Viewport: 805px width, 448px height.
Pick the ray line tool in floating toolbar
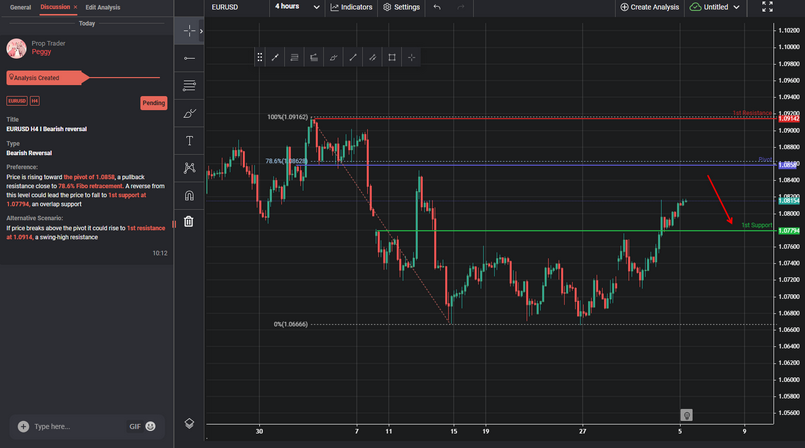coord(353,57)
